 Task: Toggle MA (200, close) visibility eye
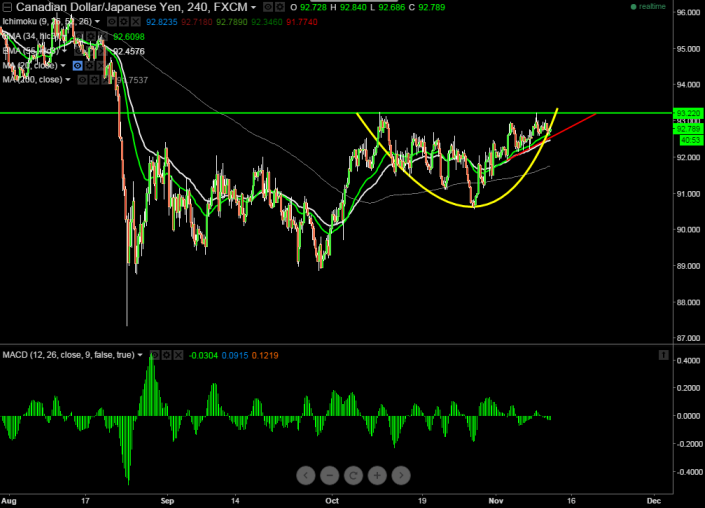coord(82,80)
